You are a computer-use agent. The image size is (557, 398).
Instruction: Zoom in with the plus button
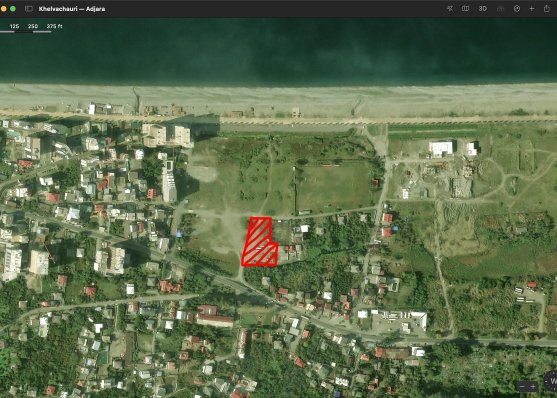532,386
